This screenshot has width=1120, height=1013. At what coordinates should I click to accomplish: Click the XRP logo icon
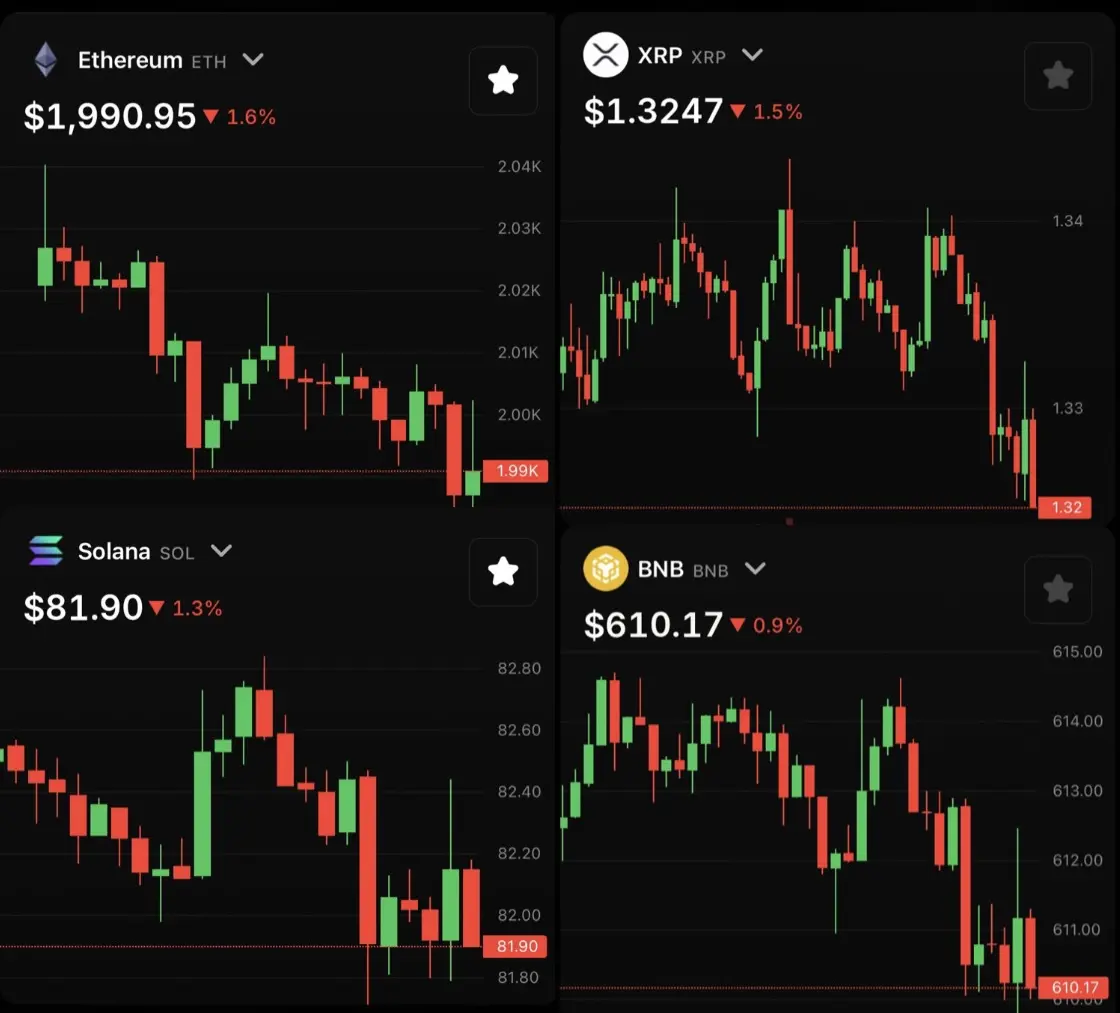(x=605, y=54)
